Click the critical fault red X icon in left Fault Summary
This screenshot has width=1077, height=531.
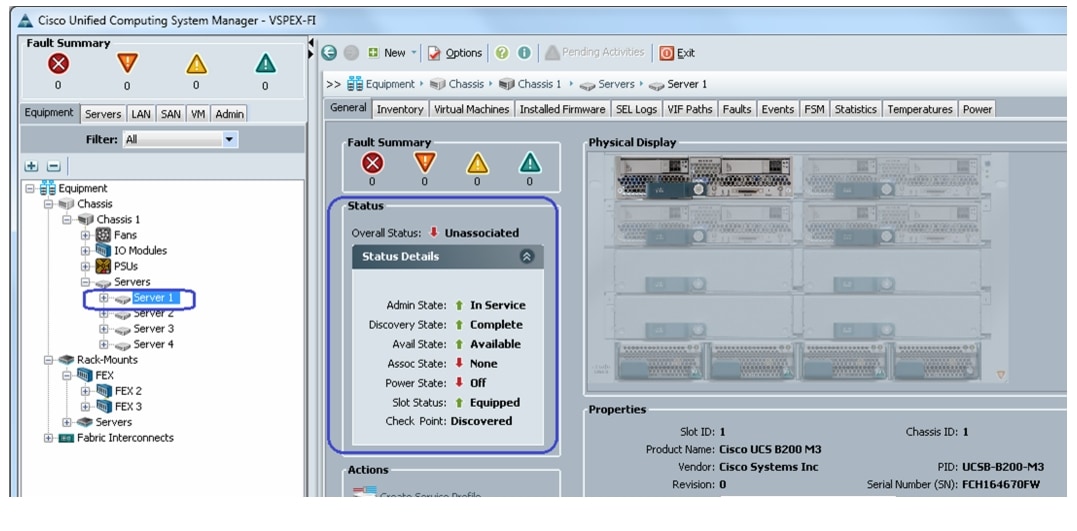[57, 64]
